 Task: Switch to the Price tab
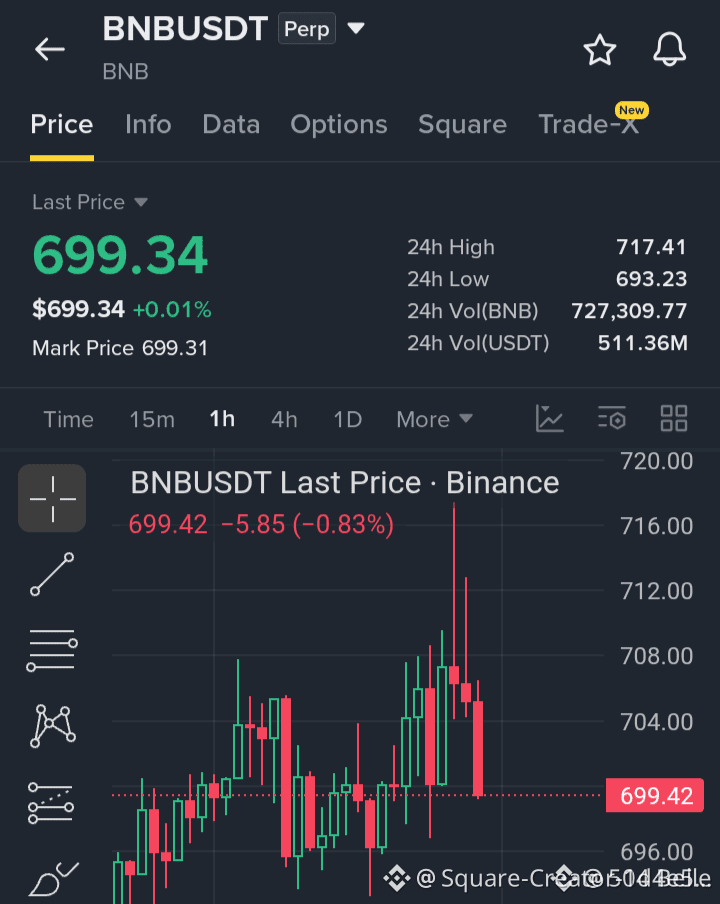click(62, 125)
